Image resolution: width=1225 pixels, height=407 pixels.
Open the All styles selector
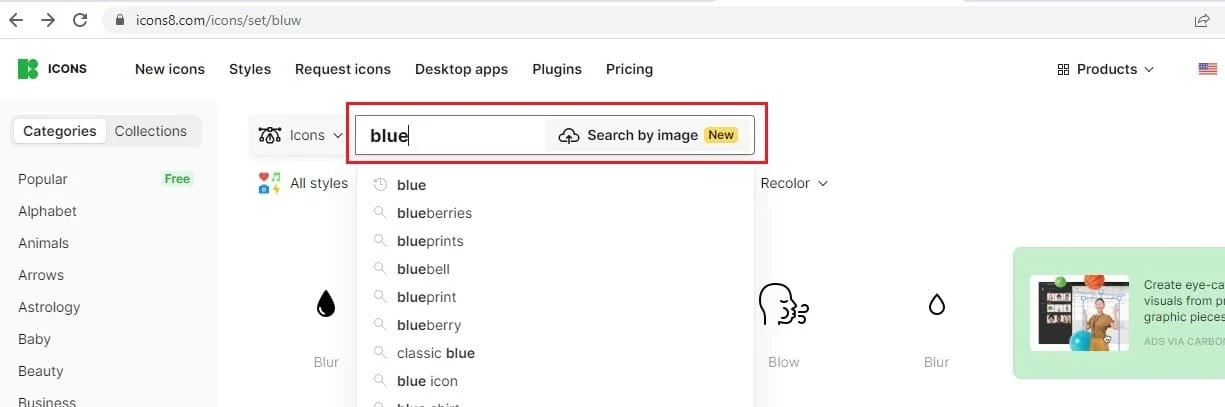coord(303,183)
